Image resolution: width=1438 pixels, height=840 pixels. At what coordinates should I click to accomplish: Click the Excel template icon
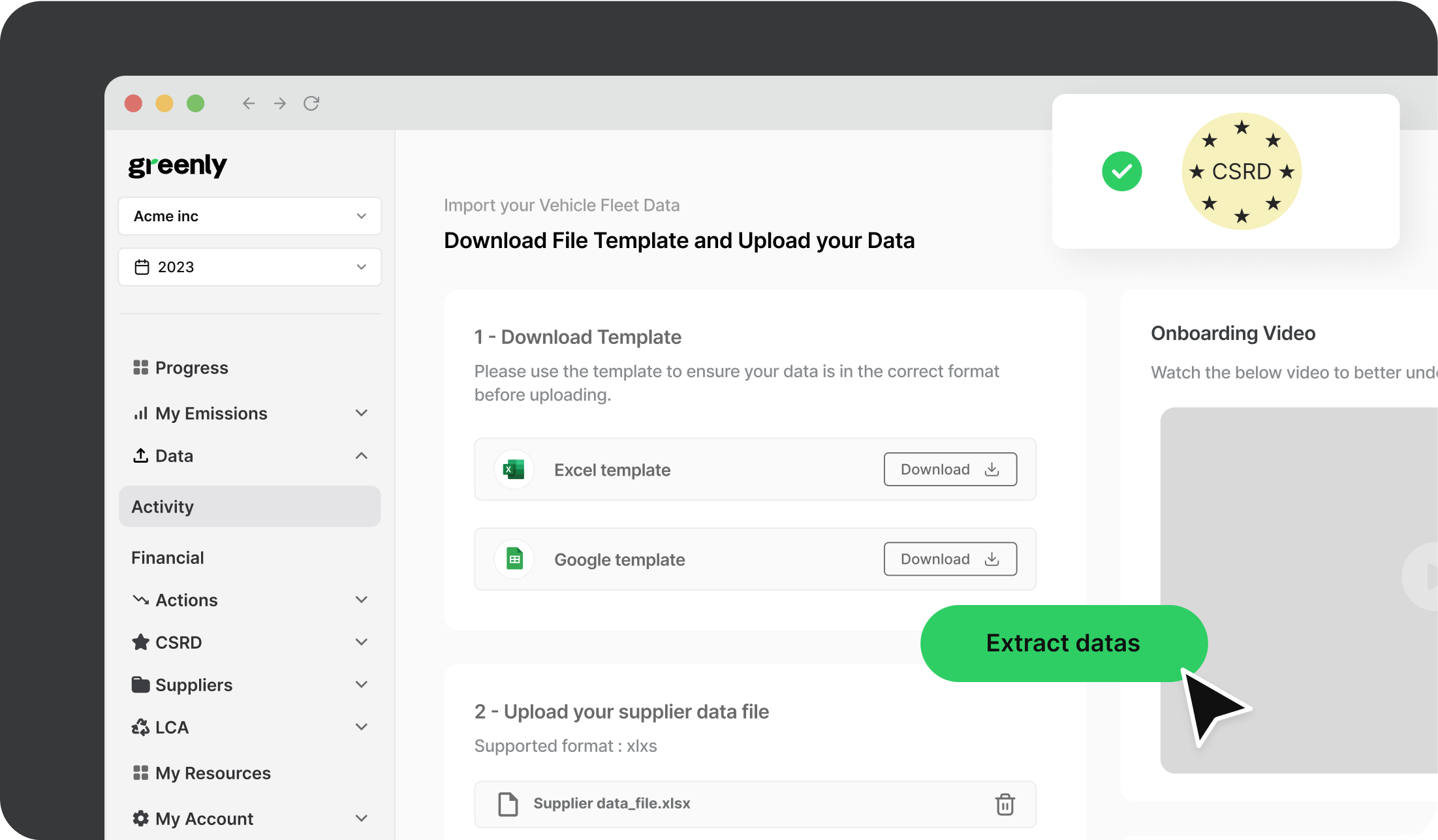514,469
